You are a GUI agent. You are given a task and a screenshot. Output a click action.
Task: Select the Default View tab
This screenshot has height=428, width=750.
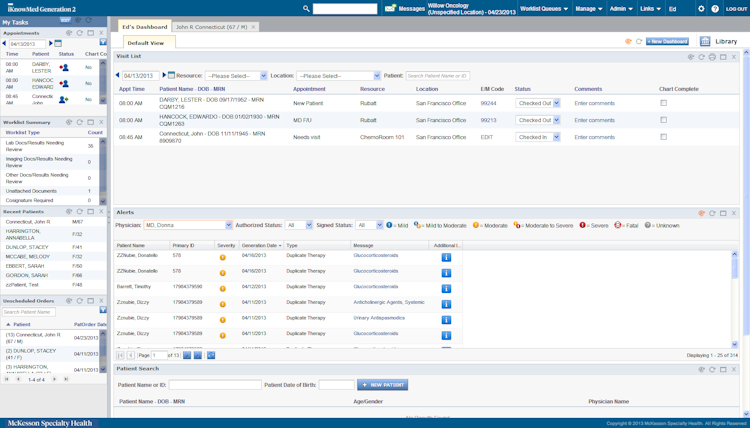149,43
